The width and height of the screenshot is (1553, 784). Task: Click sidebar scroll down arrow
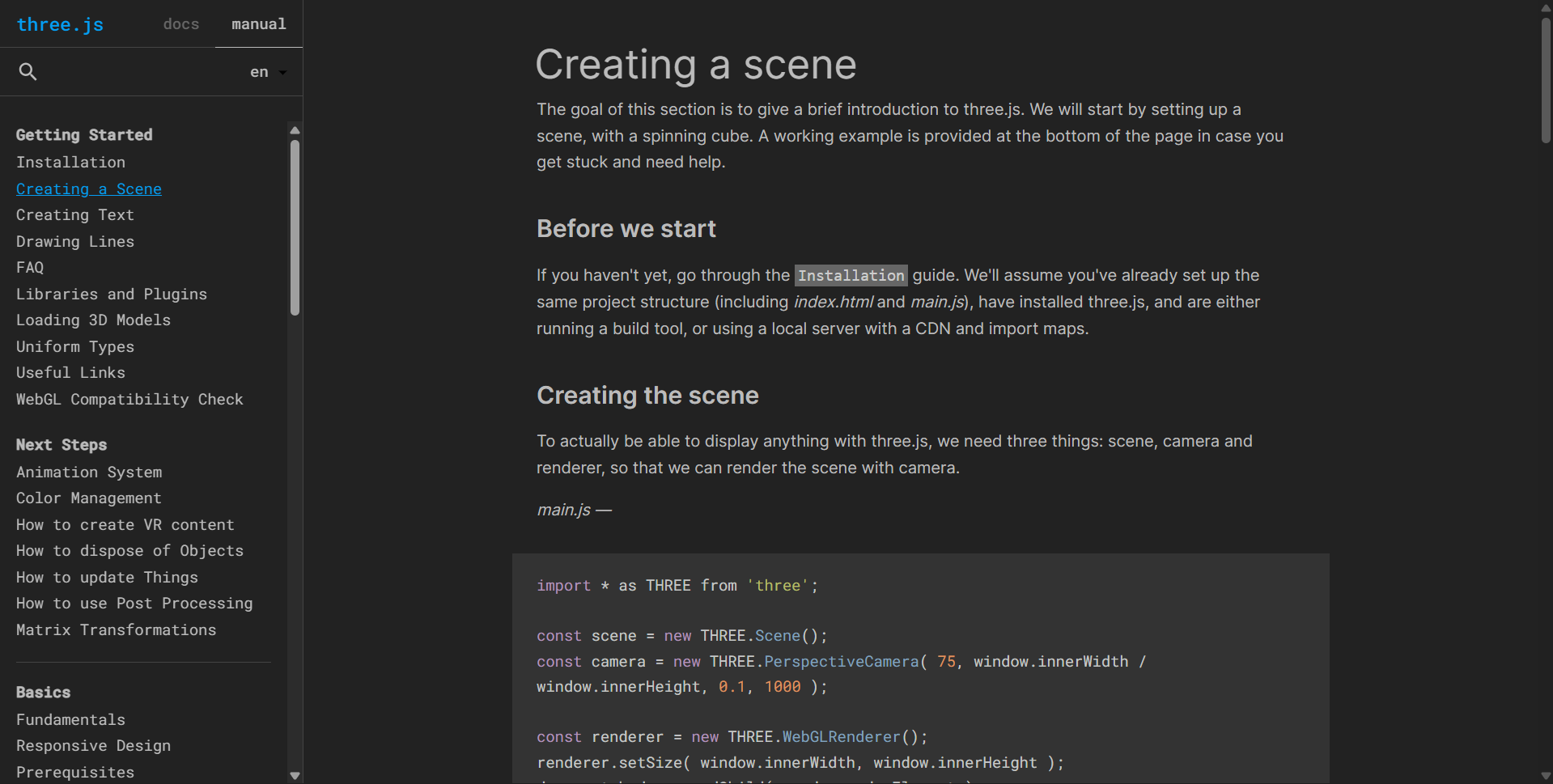[x=295, y=775]
